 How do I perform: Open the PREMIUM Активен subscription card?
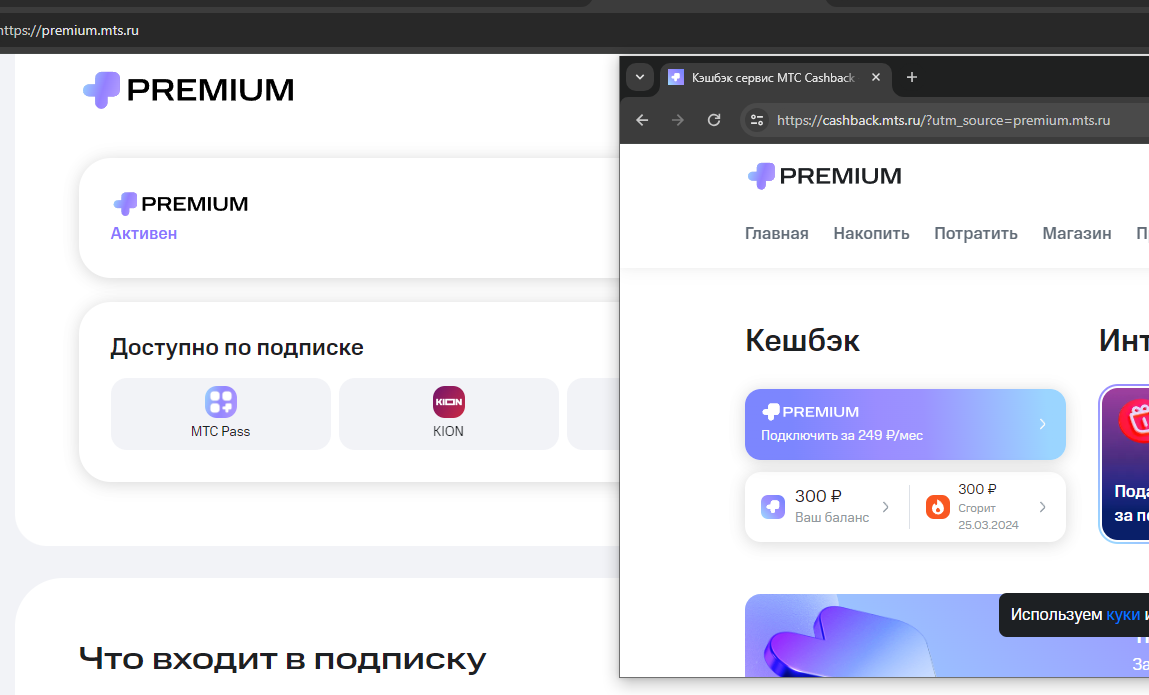(350, 218)
